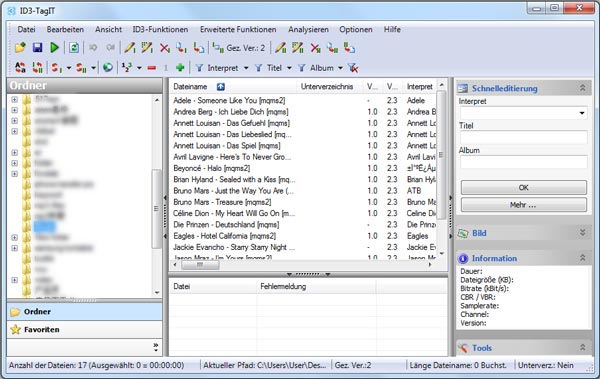Viewport: 600px width, 379px height.
Task: Click the Mehr ... button
Action: pyautogui.click(x=523, y=205)
